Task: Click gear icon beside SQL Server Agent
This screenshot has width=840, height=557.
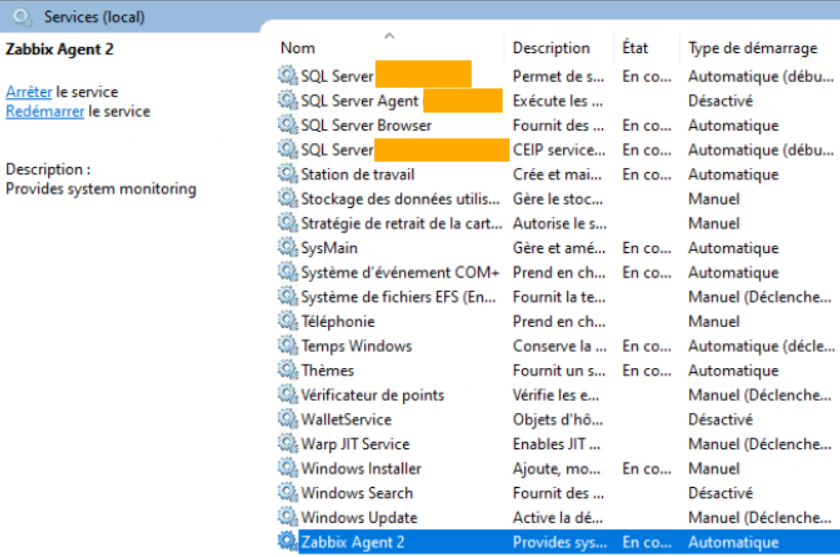Action: [288, 100]
